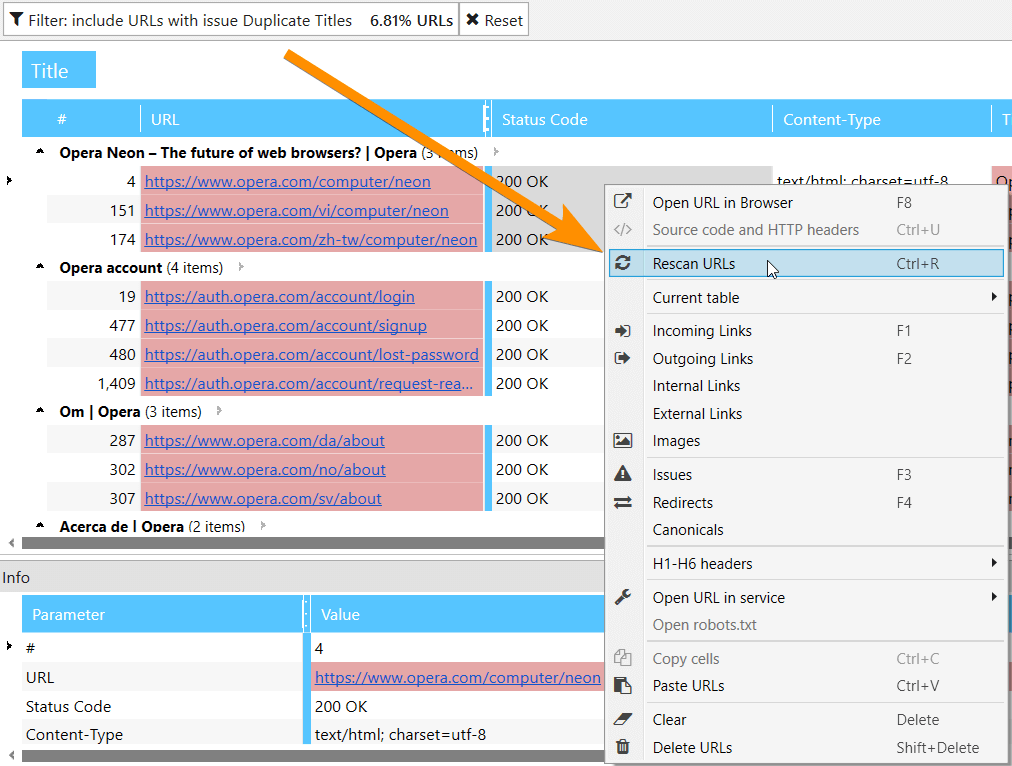Click the main table scroll-left arrow
This screenshot has height=766, width=1012.
tap(11, 543)
